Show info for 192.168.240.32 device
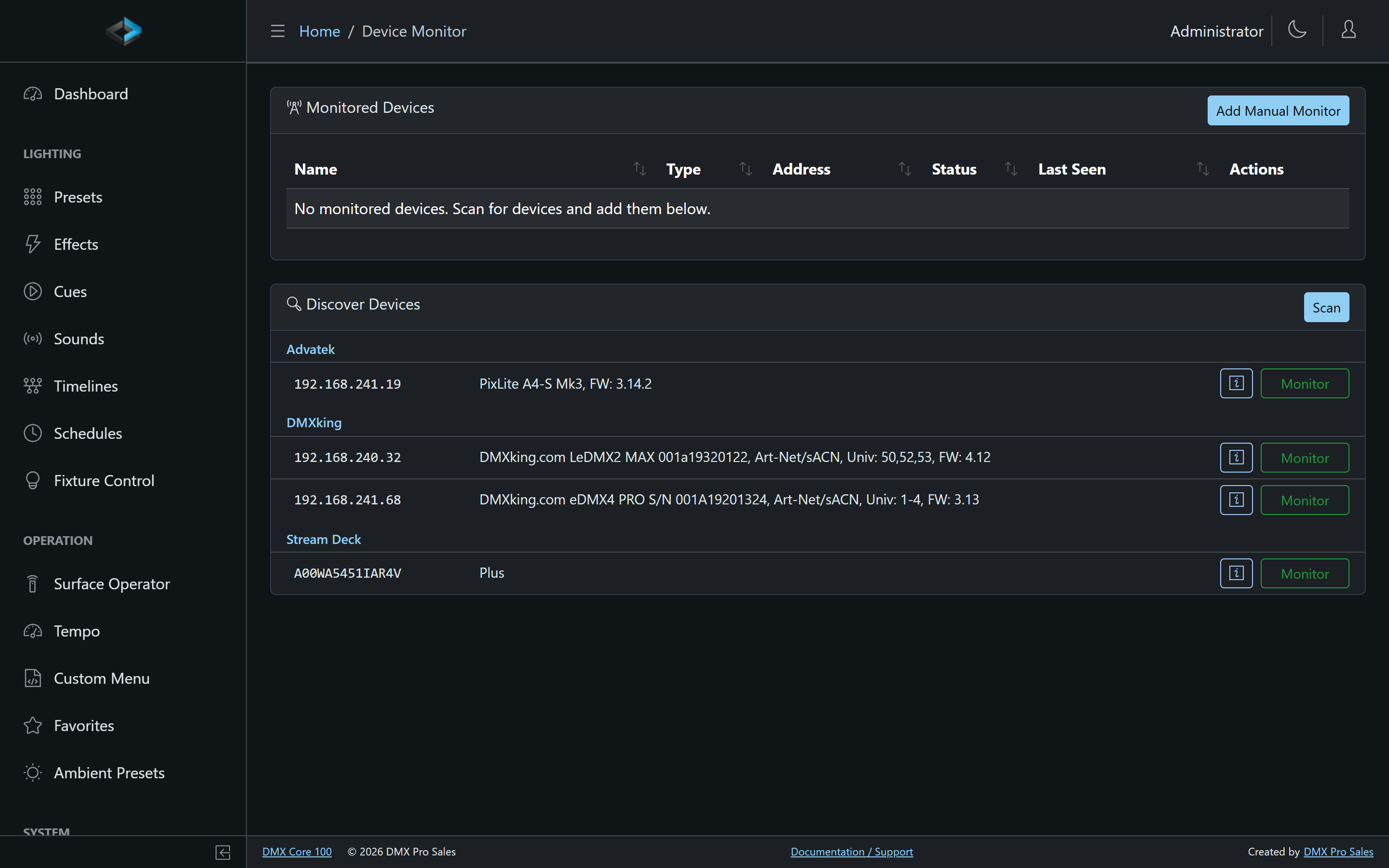 click(x=1236, y=458)
